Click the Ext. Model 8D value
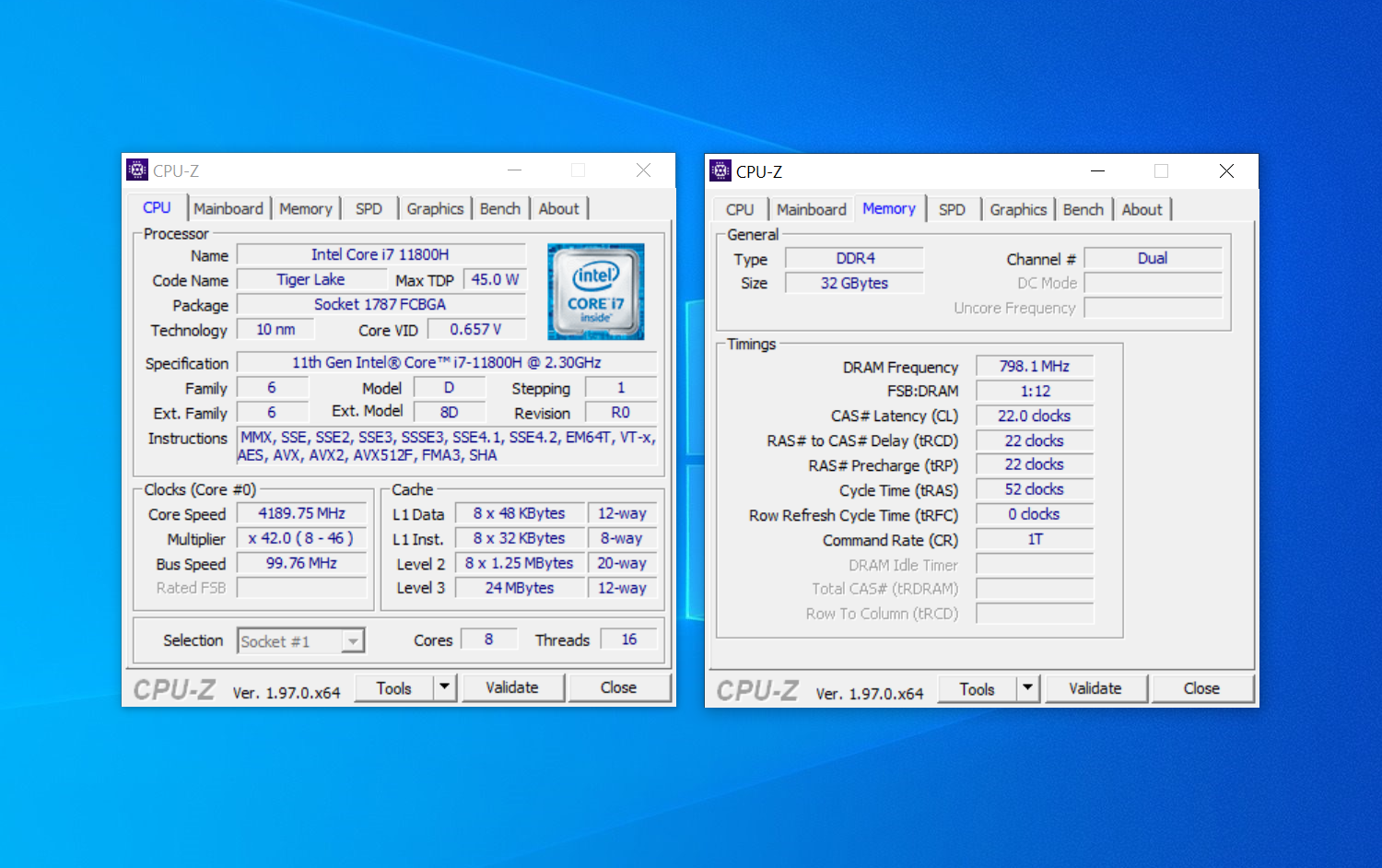 (x=450, y=412)
